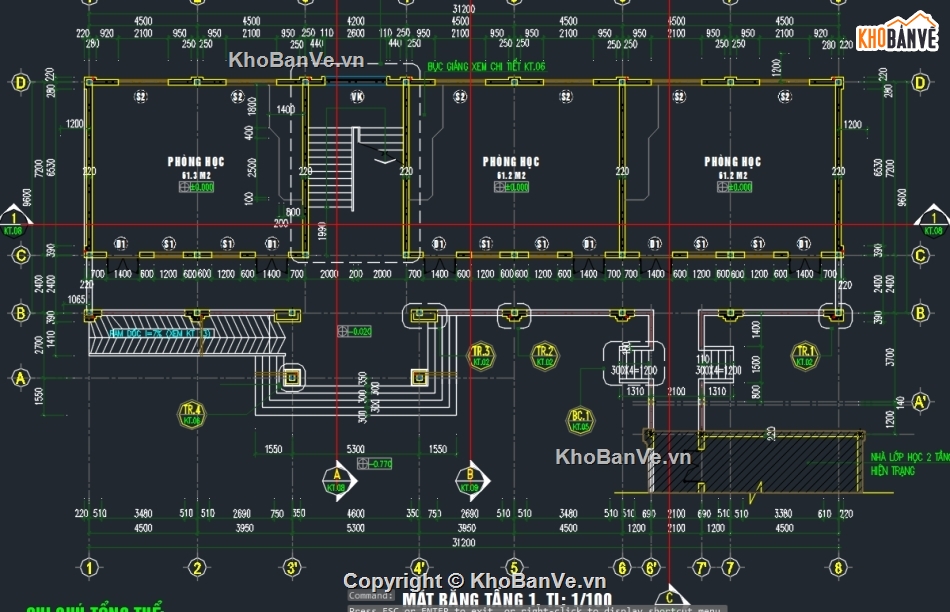Click grid bubble D on the right side
The image size is (950, 612).
(x=920, y=82)
